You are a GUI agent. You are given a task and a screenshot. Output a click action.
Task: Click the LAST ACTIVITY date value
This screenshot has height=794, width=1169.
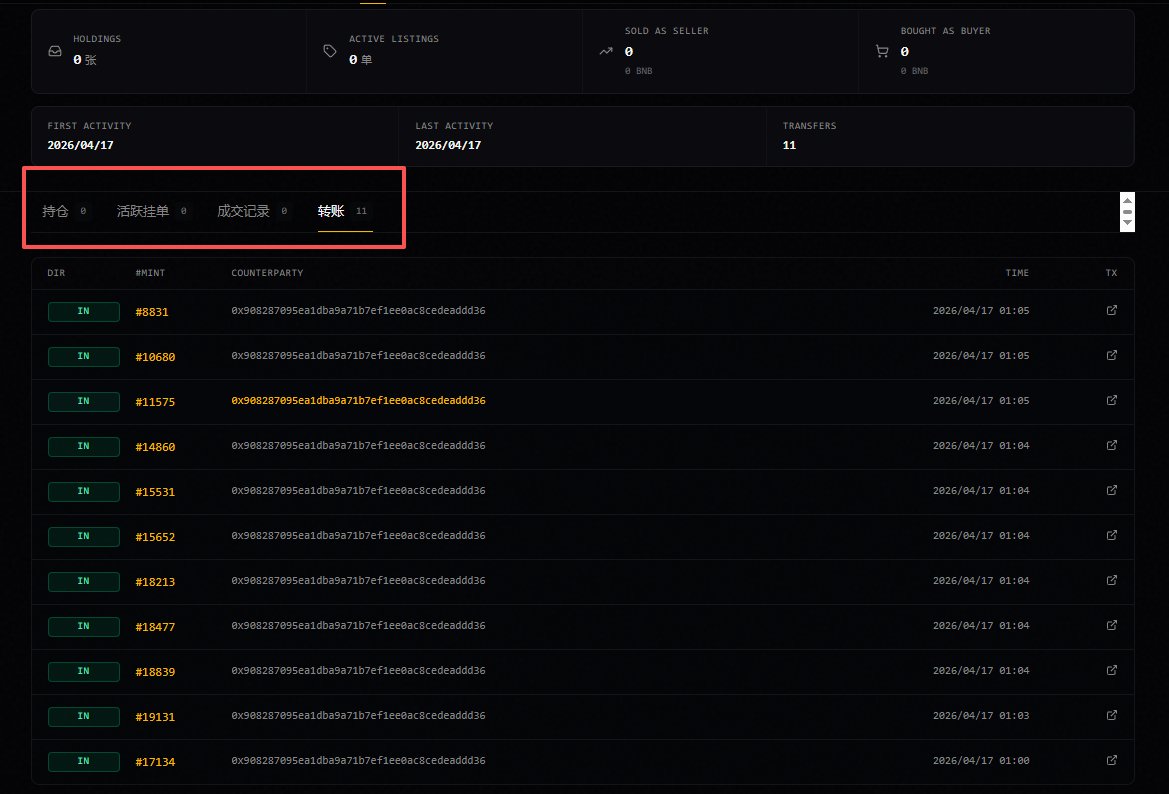coord(448,145)
